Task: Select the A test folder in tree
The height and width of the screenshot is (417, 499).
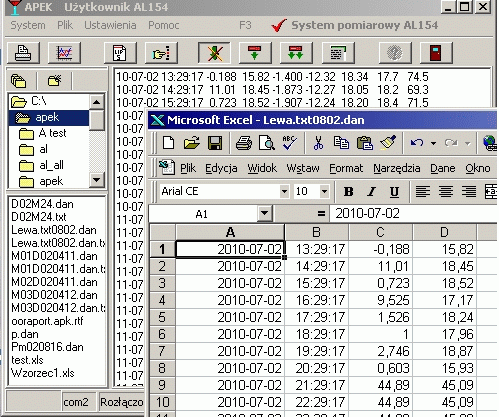Action: coord(49,133)
